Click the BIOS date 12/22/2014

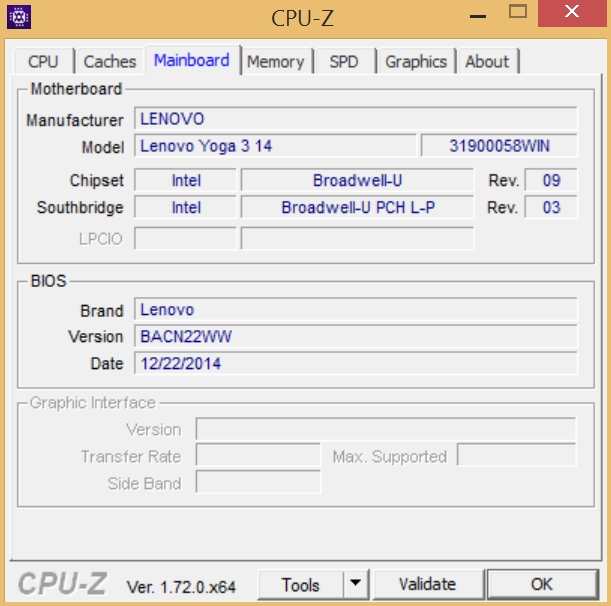pos(355,363)
